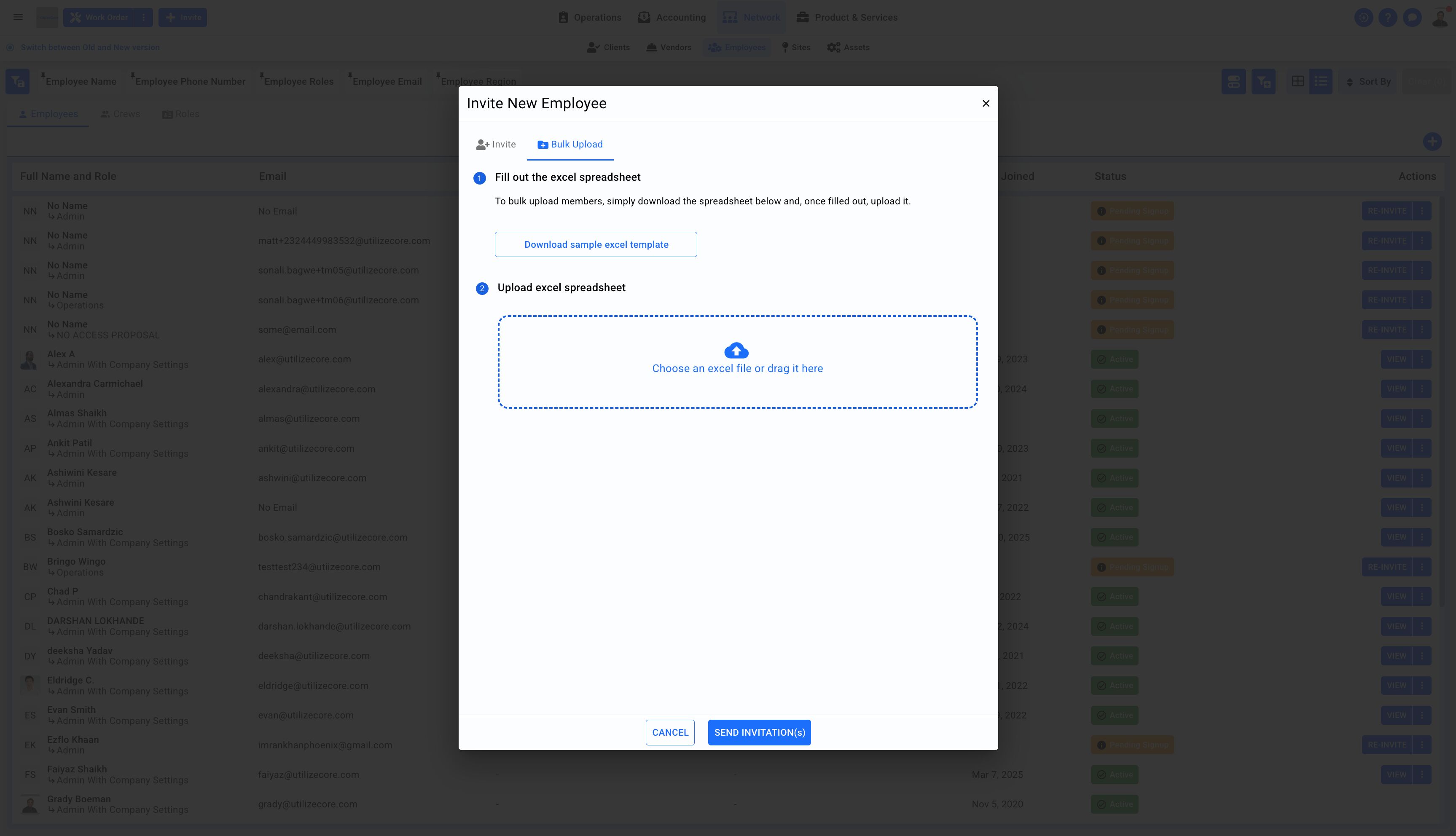Select the Bulk Upload tab
Image resolution: width=1456 pixels, height=836 pixels.
click(570, 145)
